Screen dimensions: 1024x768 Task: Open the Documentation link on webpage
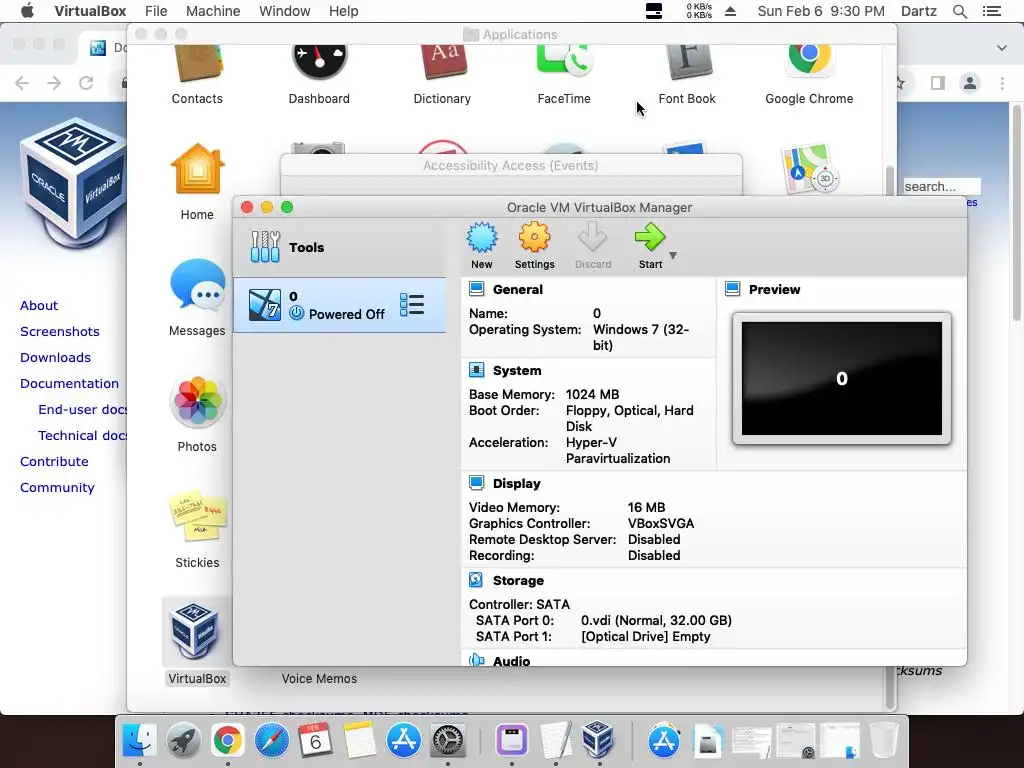click(69, 383)
